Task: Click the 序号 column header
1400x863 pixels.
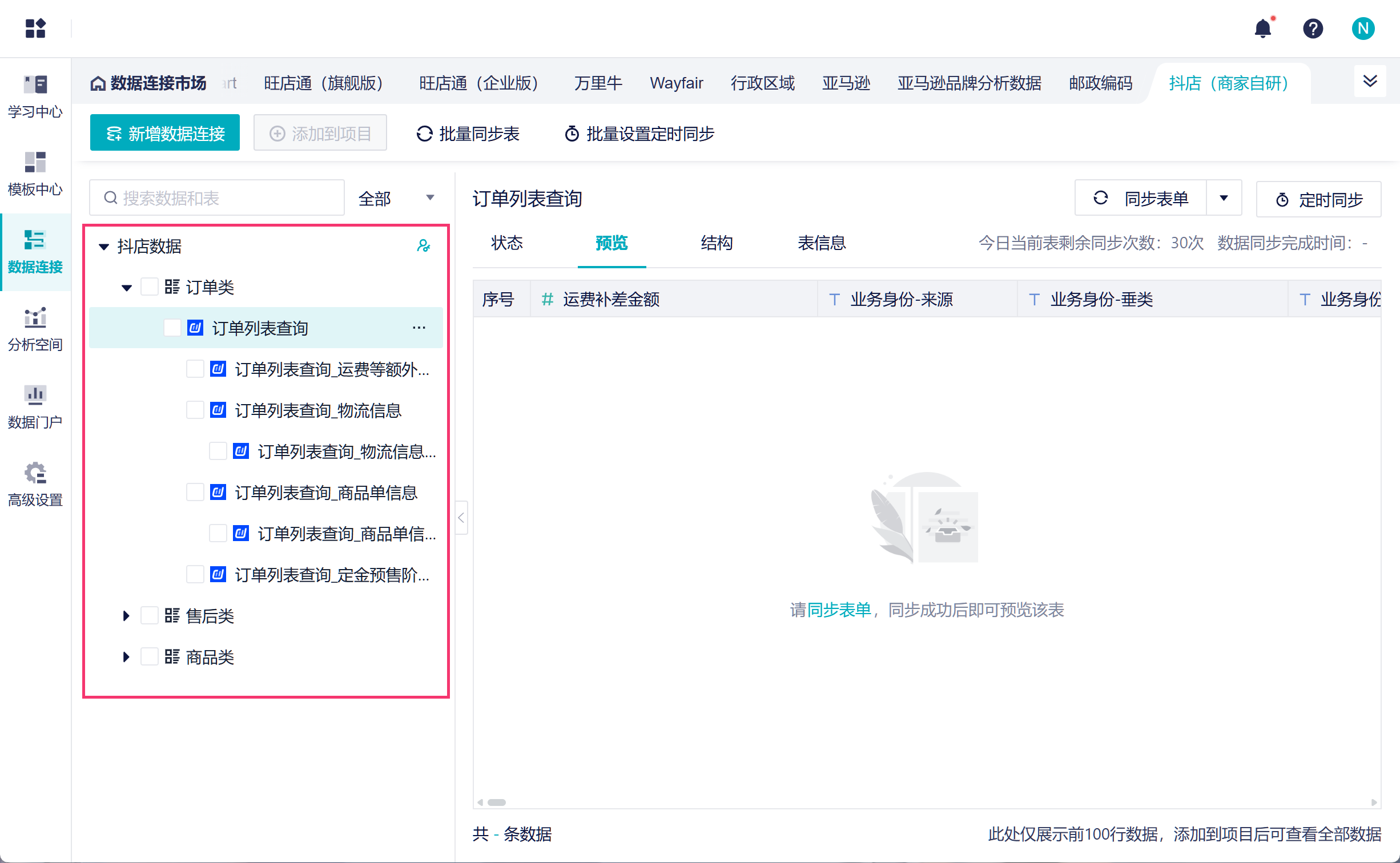Action: (502, 299)
